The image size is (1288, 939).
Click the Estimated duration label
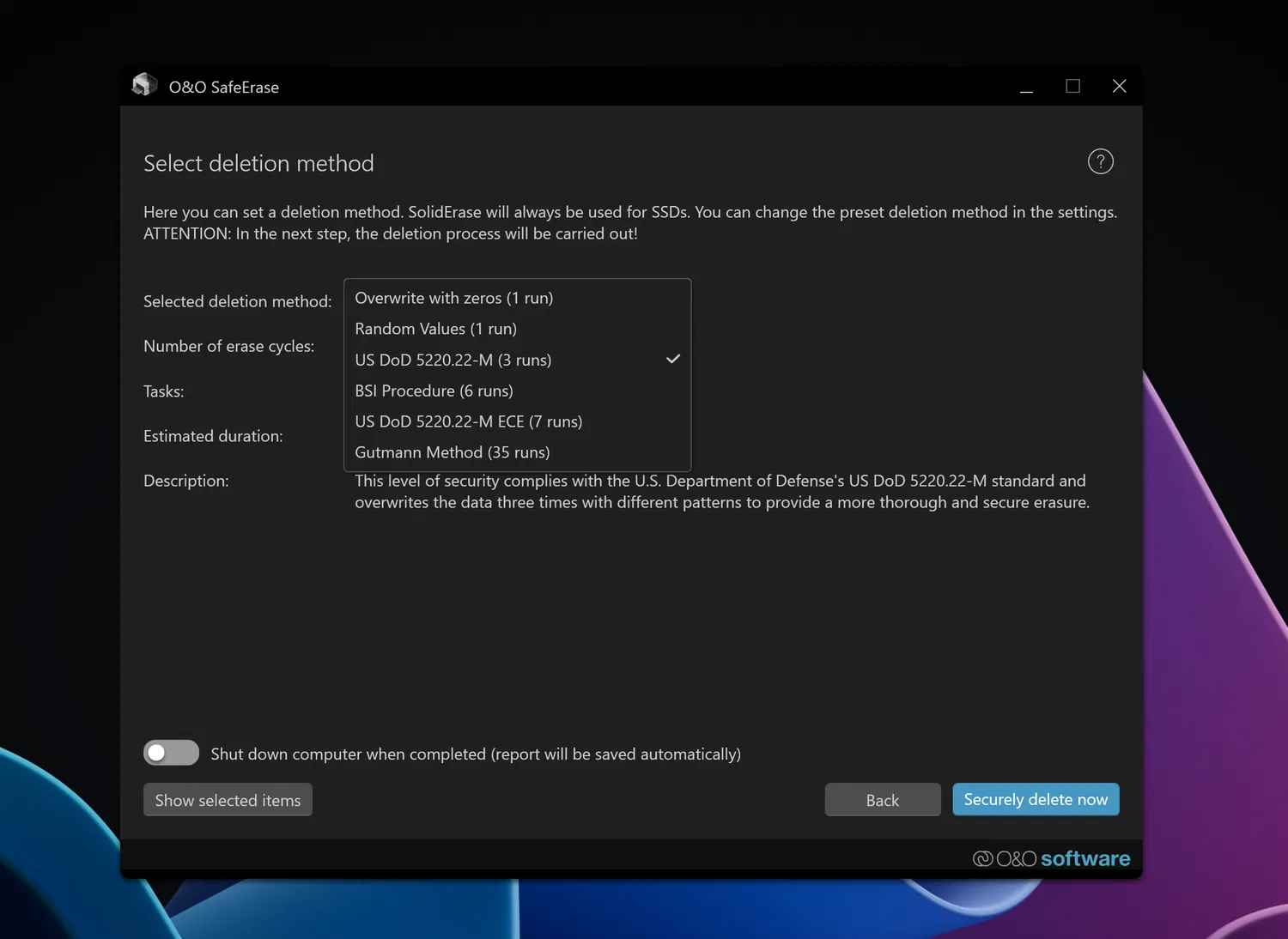pyautogui.click(x=213, y=436)
